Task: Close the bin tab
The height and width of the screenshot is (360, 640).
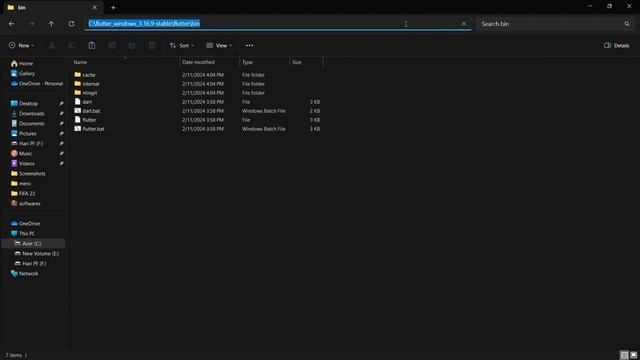Action: tap(95, 7)
